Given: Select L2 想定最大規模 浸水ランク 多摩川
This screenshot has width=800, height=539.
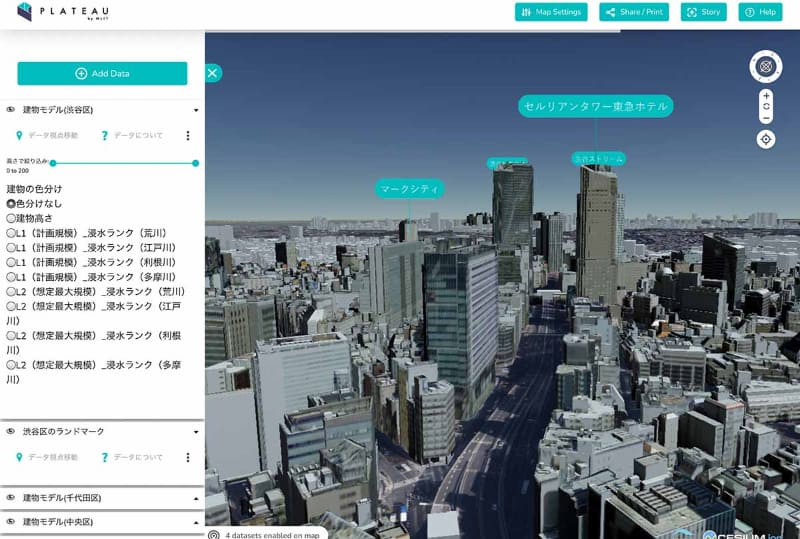Looking at the screenshot, I should pyautogui.click(x=11, y=365).
